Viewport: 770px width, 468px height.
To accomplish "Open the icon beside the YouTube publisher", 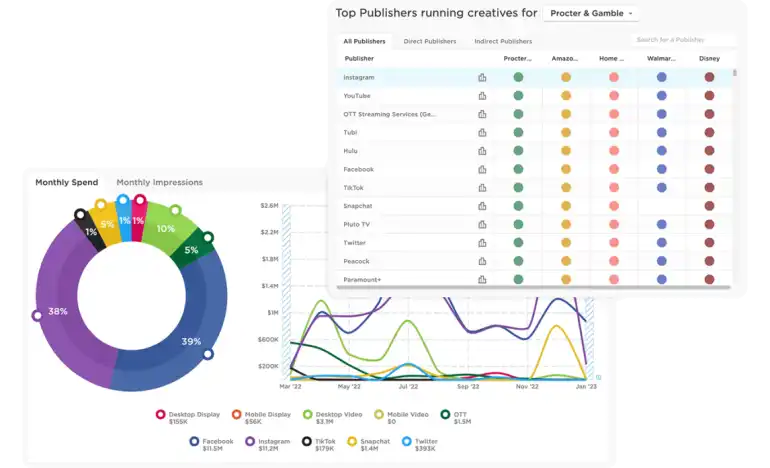I will pos(482,96).
